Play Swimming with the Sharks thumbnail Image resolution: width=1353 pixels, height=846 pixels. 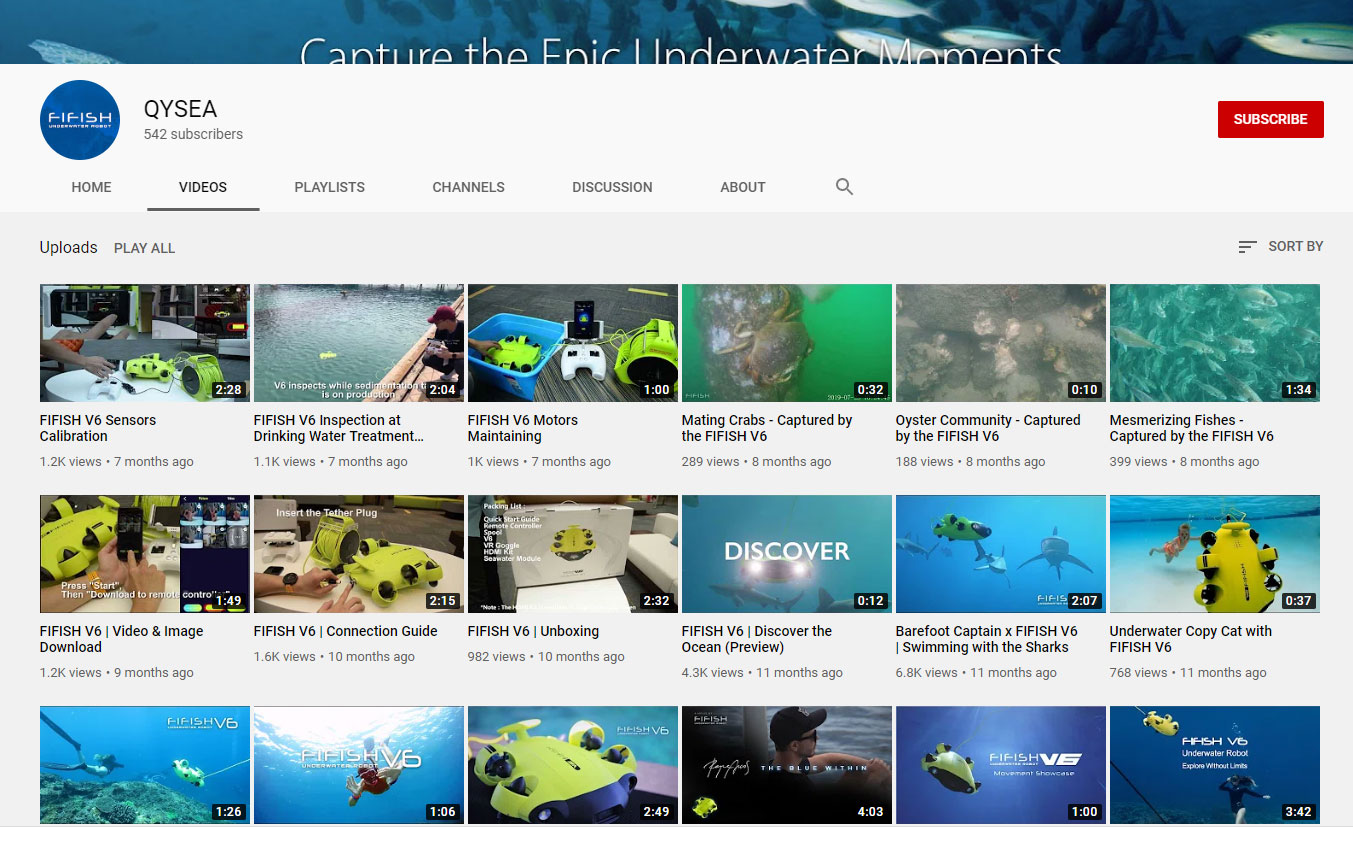pos(1001,554)
